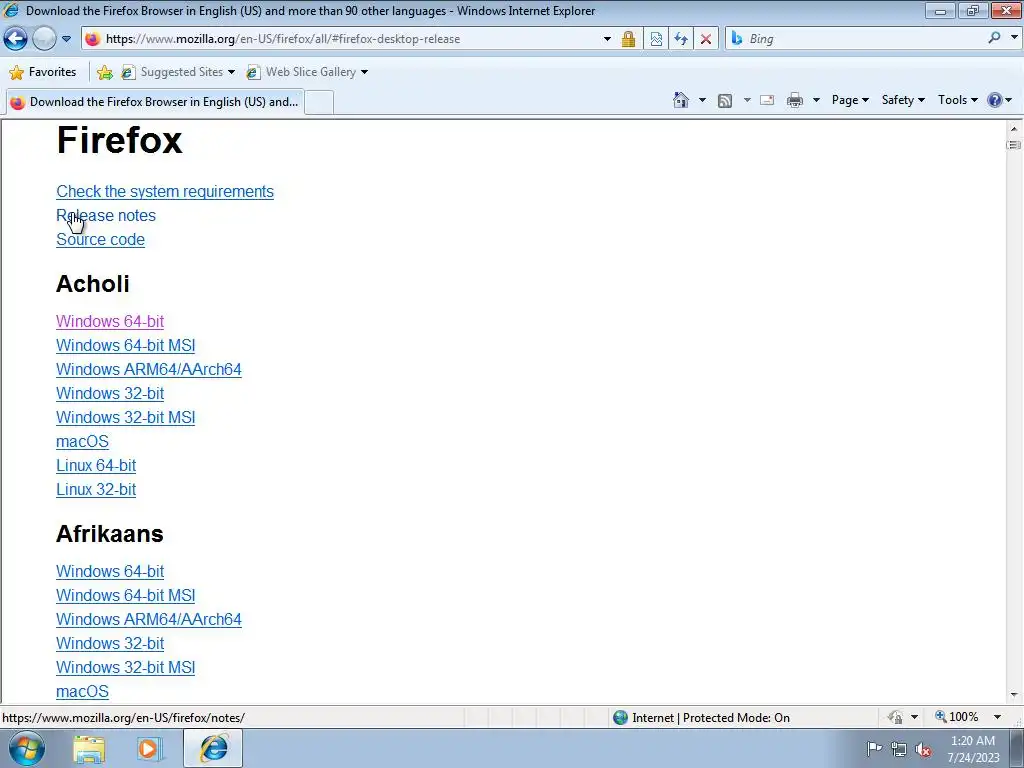The image size is (1024, 768).
Task: Click the scrollbar down arrow
Action: [x=1014, y=695]
